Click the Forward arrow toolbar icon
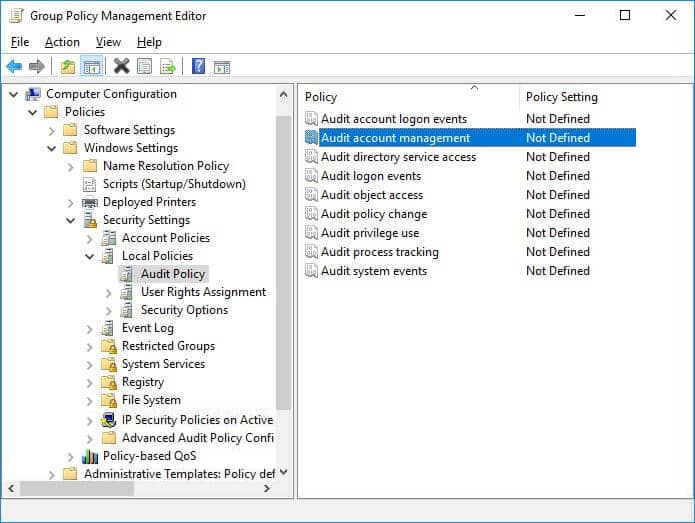 pos(36,66)
